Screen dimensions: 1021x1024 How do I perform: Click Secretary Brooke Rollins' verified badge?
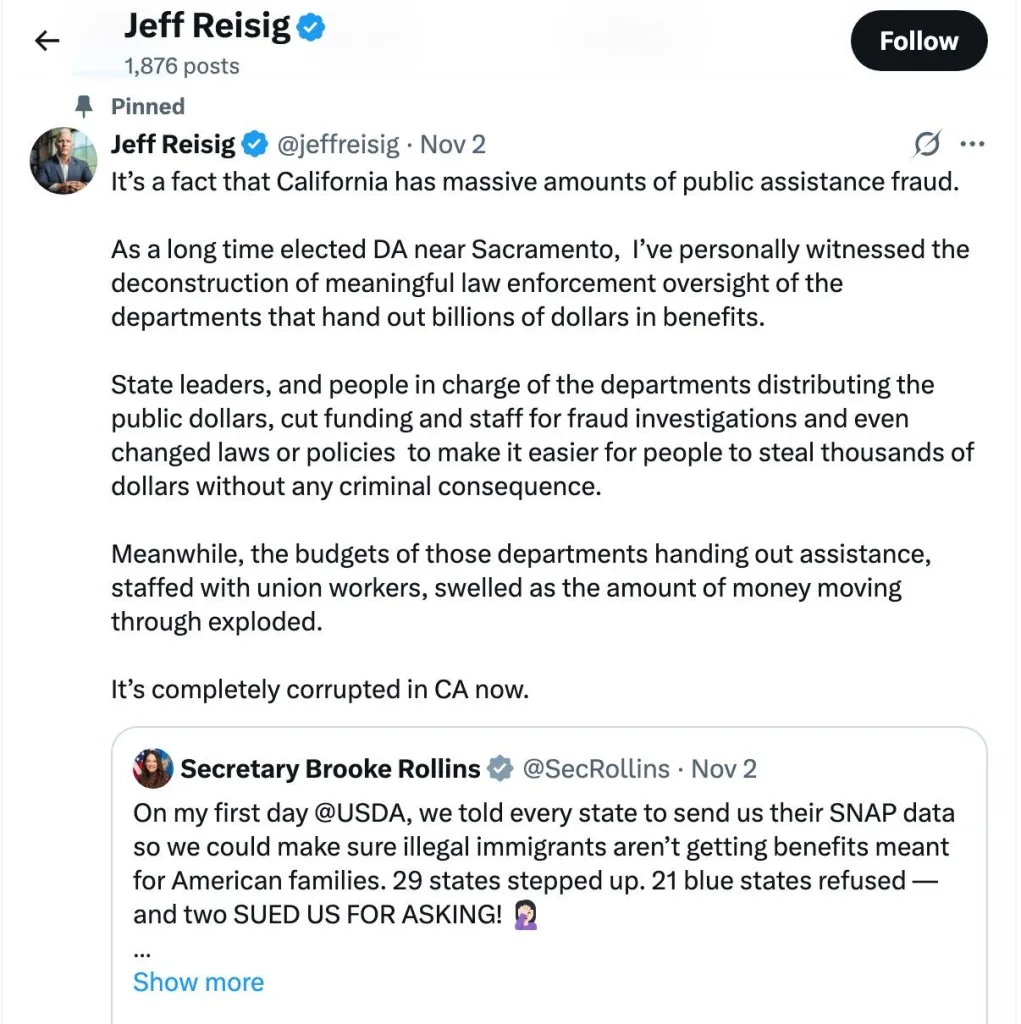pos(500,769)
